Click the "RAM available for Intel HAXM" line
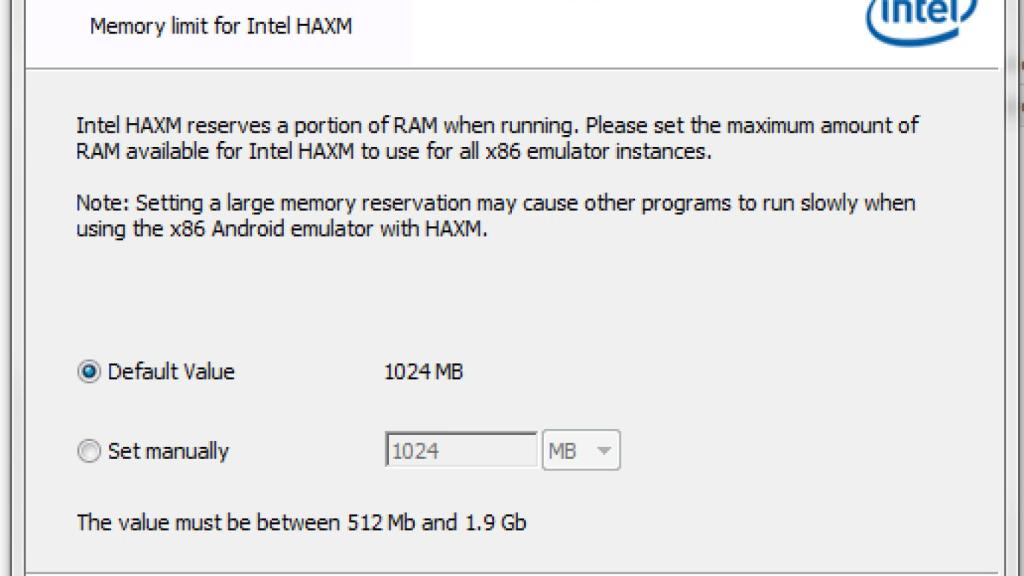This screenshot has width=1024, height=576. [393, 152]
